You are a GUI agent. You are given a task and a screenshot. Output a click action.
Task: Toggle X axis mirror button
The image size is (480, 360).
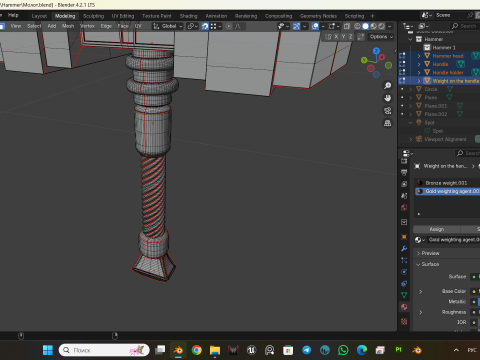pos(336,37)
